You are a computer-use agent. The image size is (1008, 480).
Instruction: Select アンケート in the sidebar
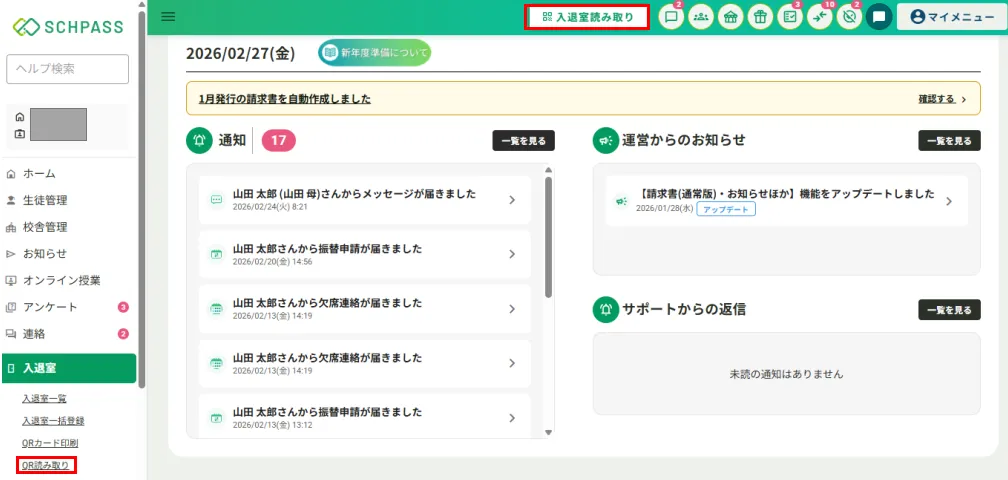coord(50,307)
